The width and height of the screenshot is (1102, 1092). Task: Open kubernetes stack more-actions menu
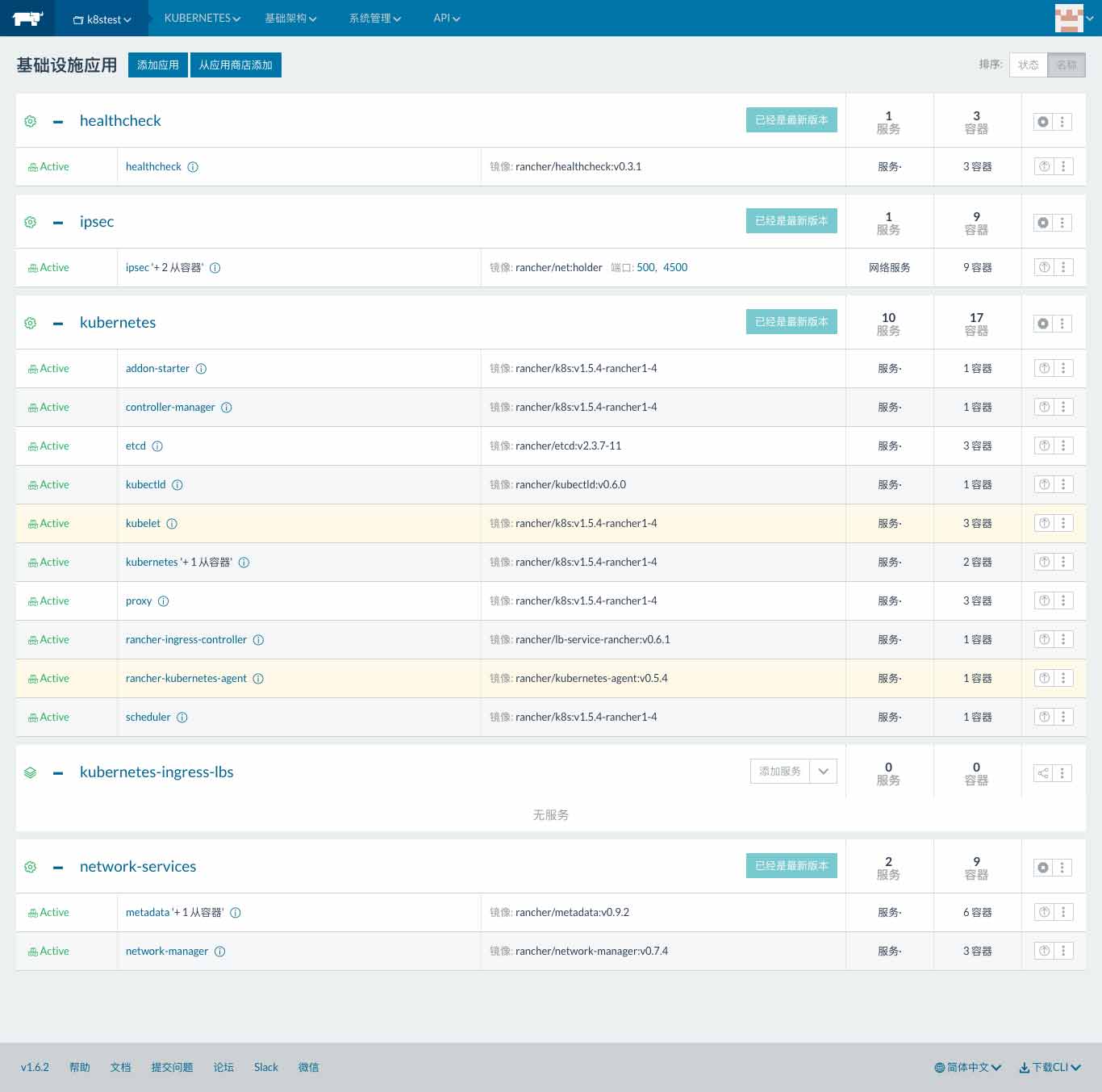[1062, 324]
